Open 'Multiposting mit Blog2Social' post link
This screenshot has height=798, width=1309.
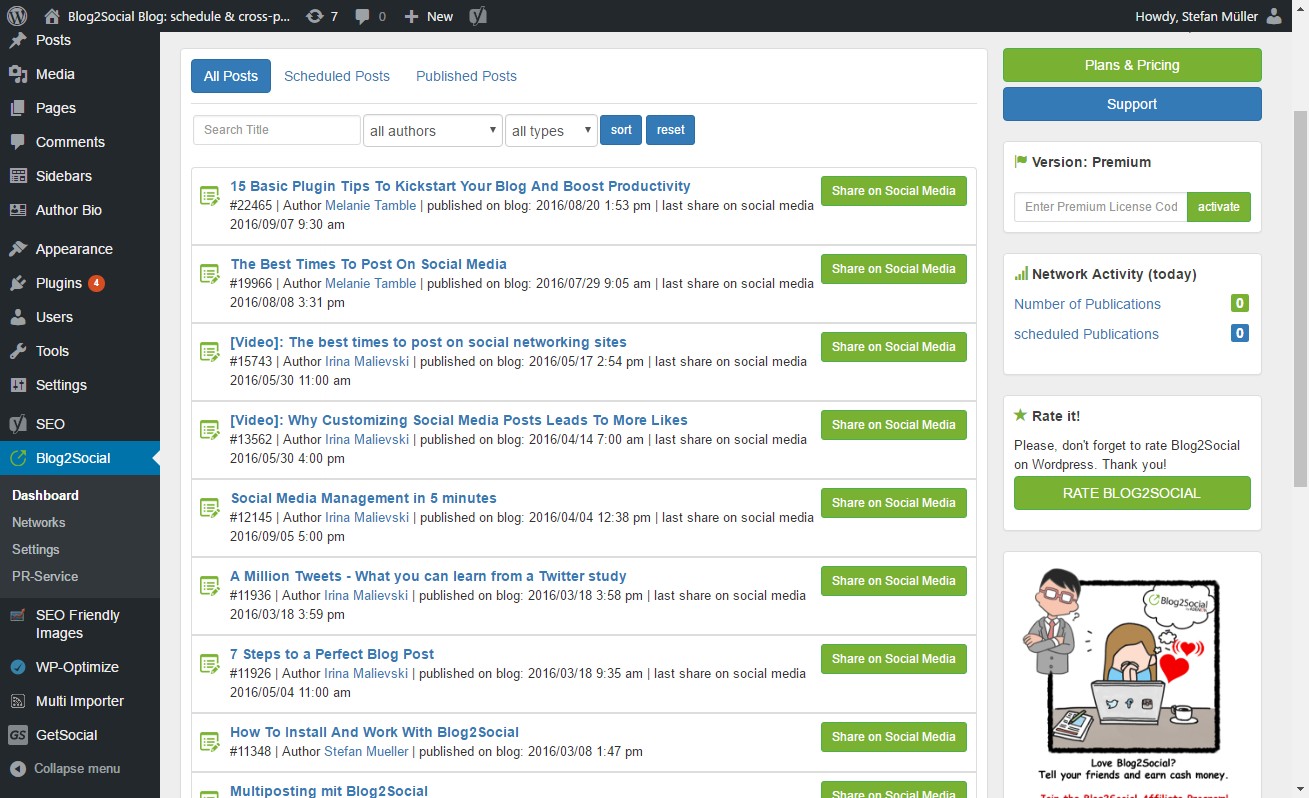[x=329, y=791]
